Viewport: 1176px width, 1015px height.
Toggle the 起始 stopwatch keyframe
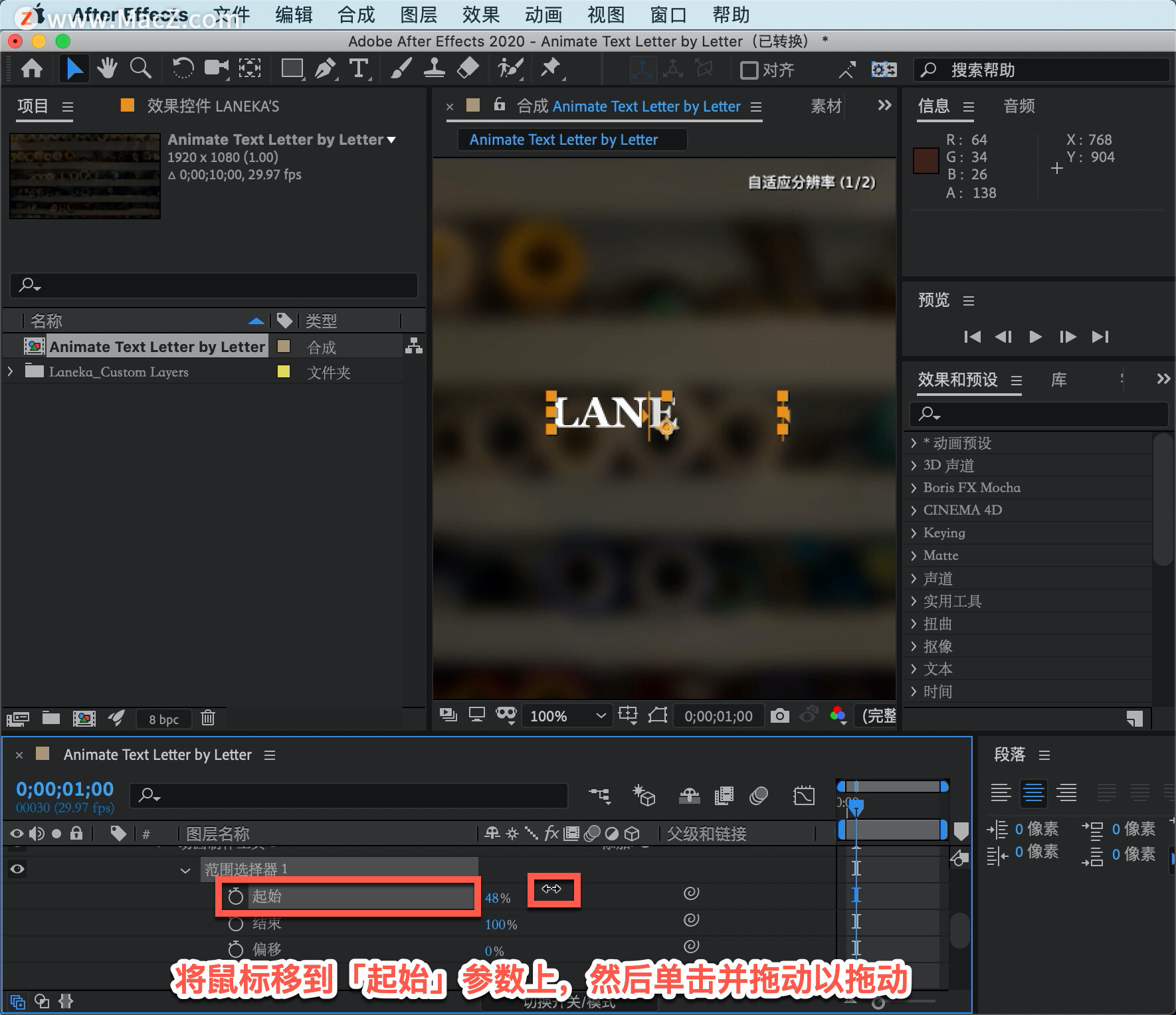tap(235, 897)
